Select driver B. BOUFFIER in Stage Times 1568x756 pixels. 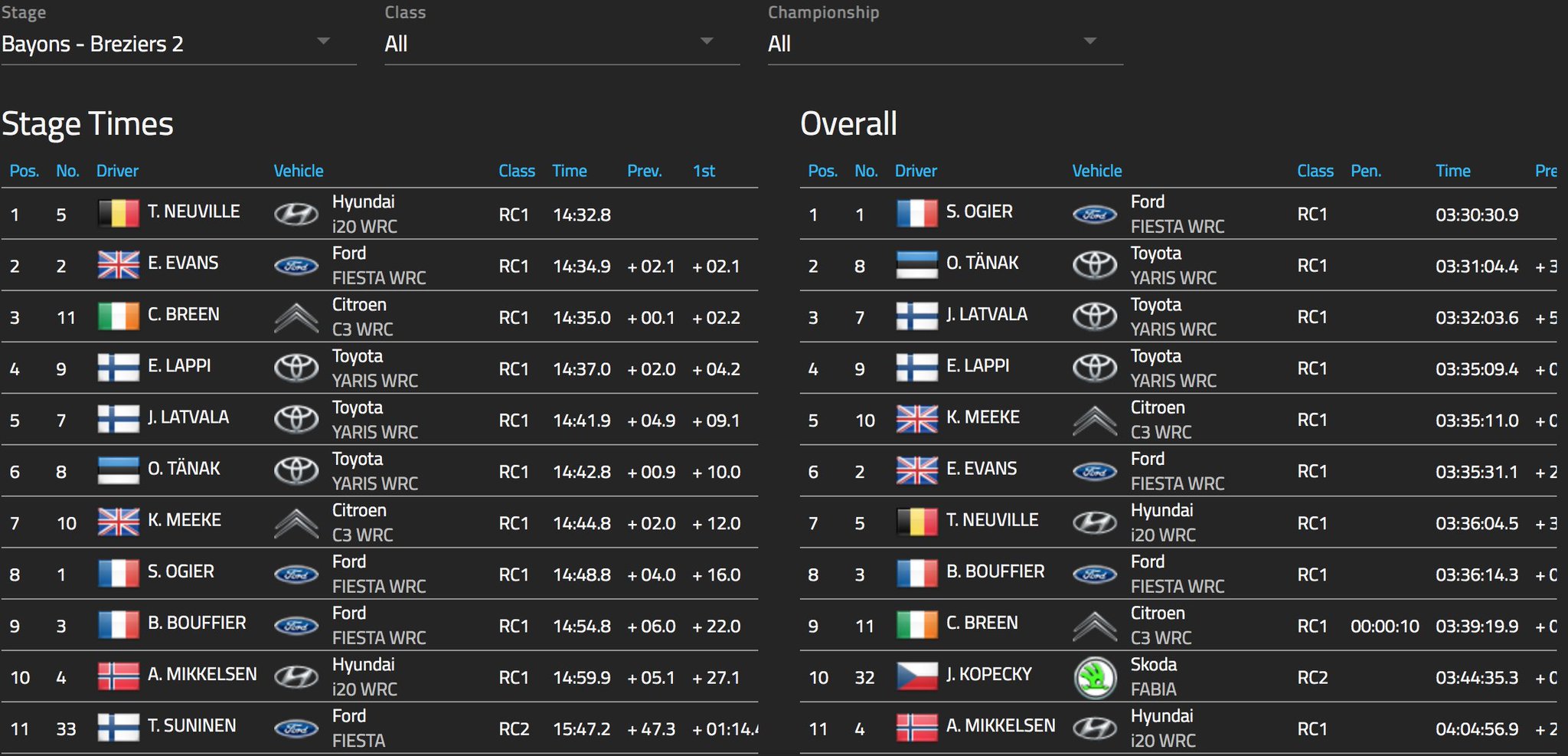coord(197,623)
